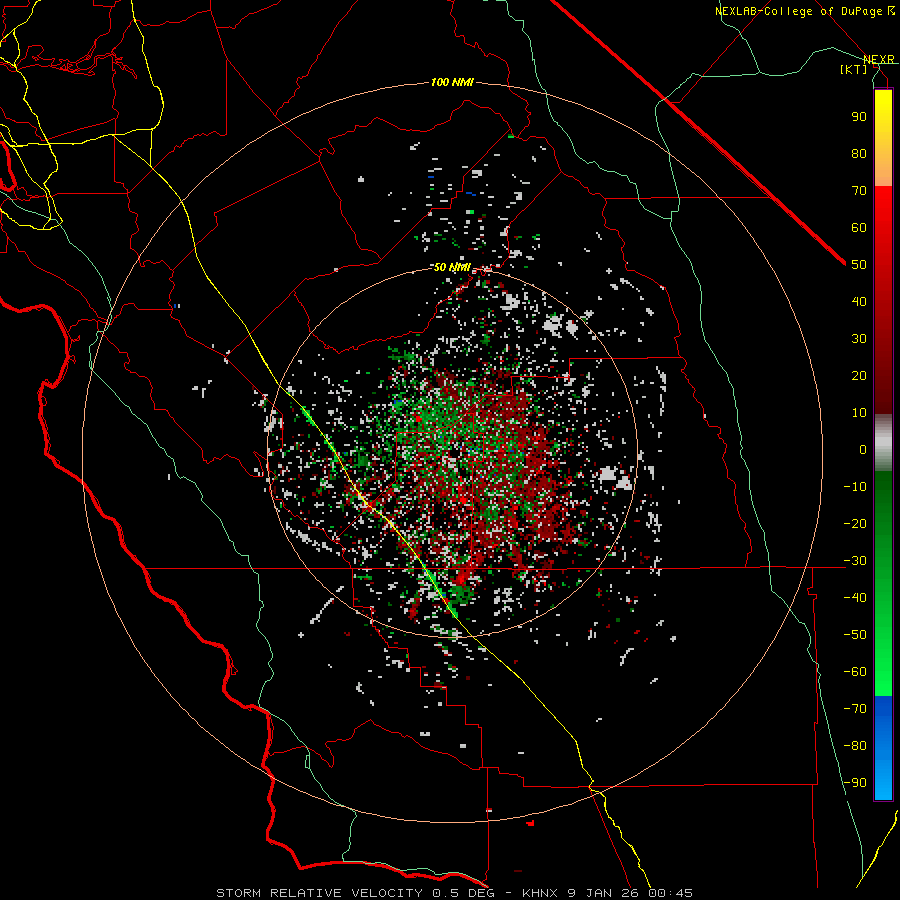Click the 0 knot scale label
The image size is (900, 900).
coord(863,450)
